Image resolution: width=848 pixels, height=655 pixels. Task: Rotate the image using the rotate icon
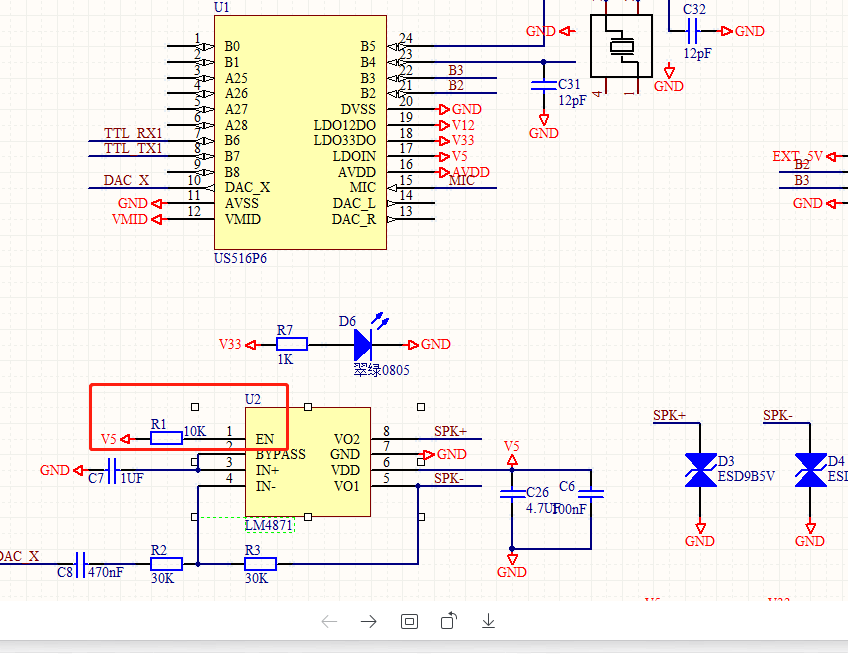click(x=449, y=621)
